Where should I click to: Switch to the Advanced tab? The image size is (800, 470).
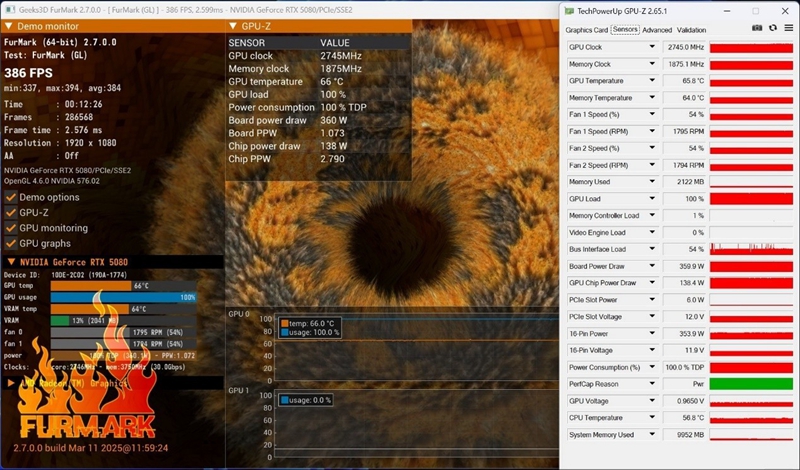(657, 30)
